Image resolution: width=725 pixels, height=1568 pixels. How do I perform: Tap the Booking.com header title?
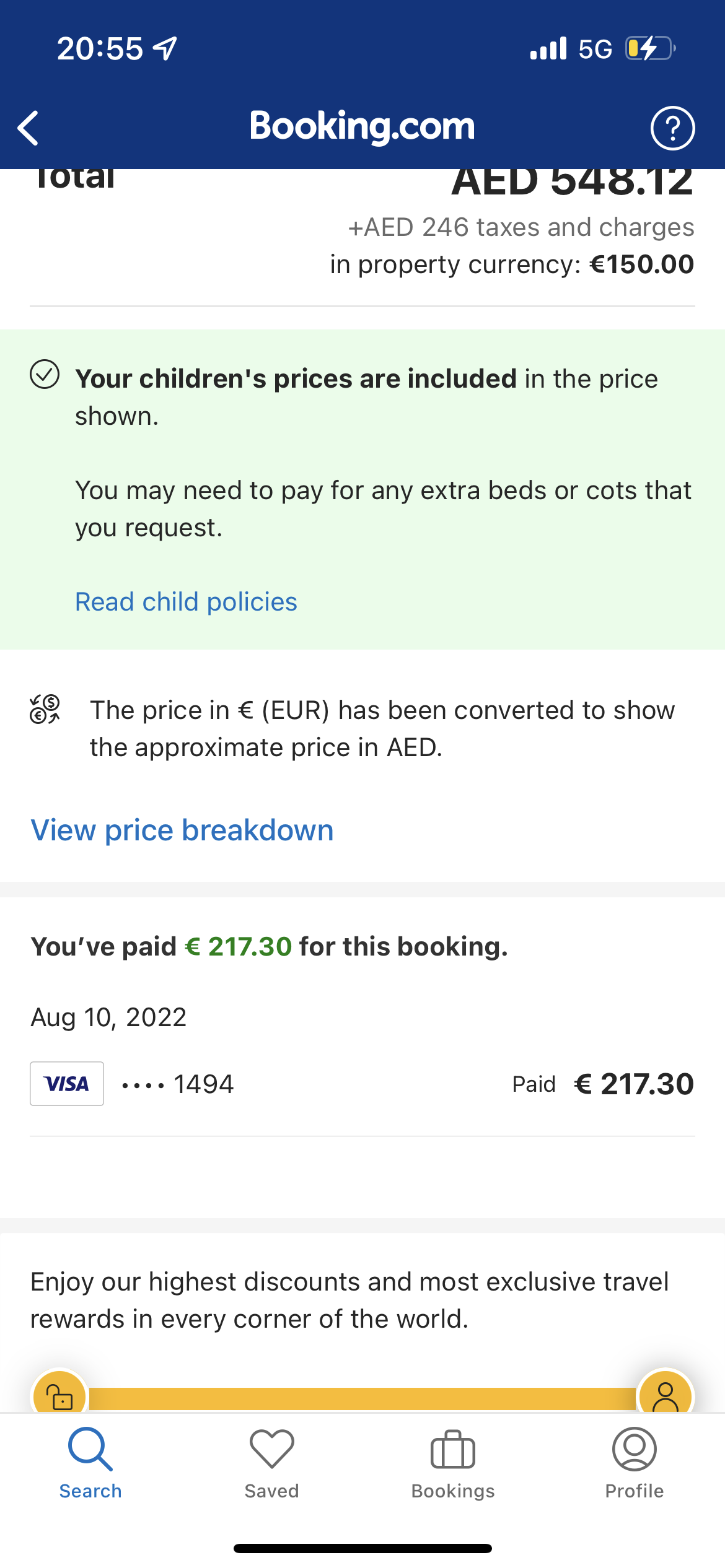click(361, 126)
